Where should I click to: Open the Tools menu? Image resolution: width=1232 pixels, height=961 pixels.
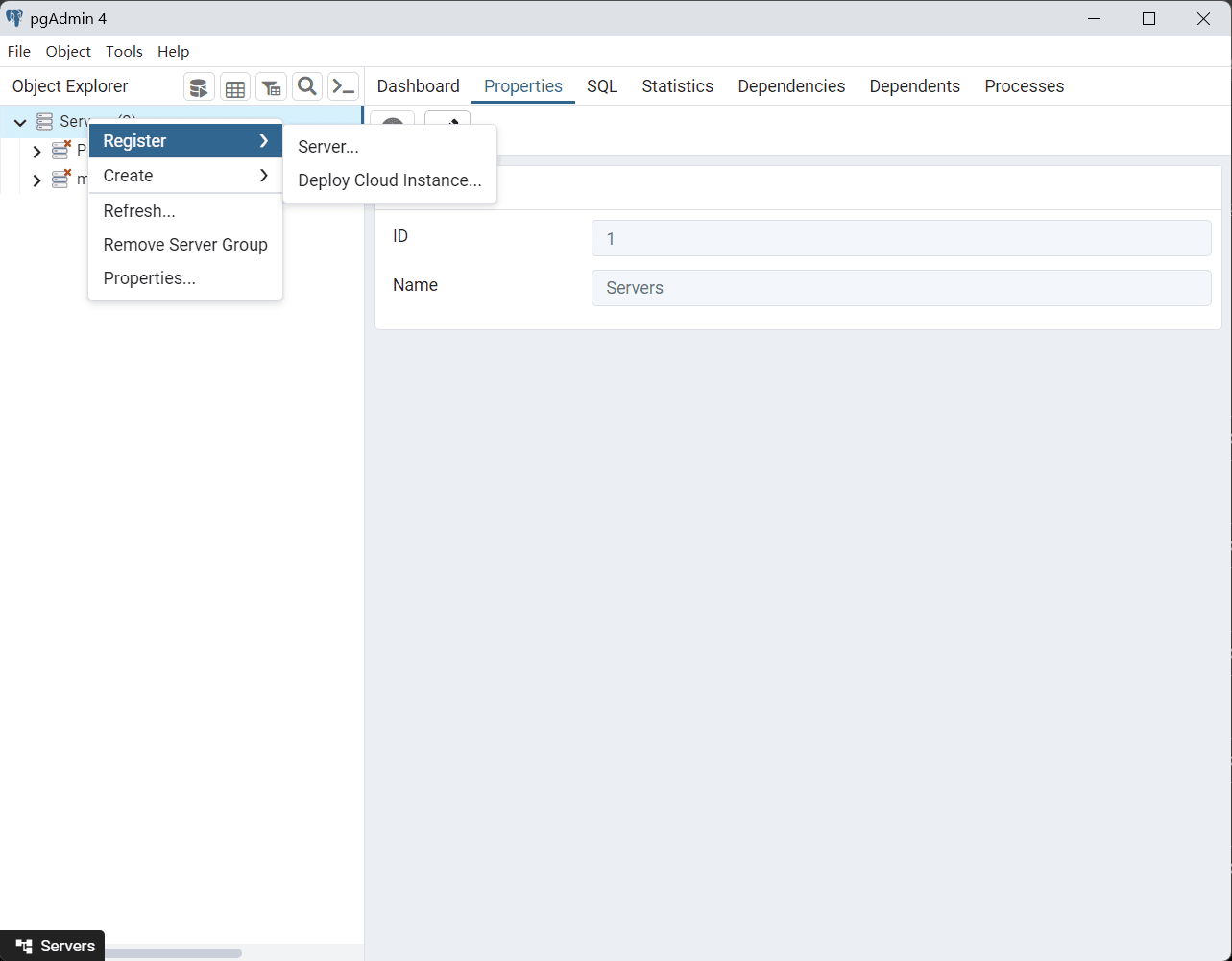(124, 52)
